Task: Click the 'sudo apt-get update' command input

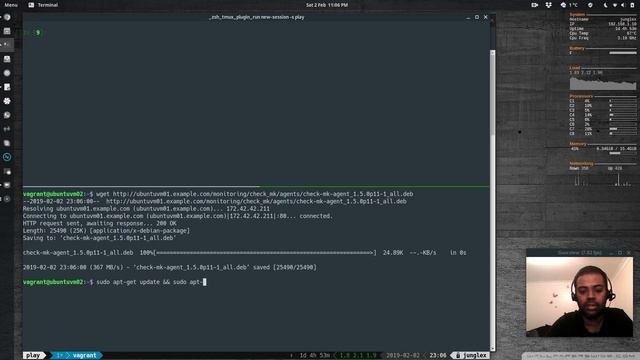Action: pos(149,282)
